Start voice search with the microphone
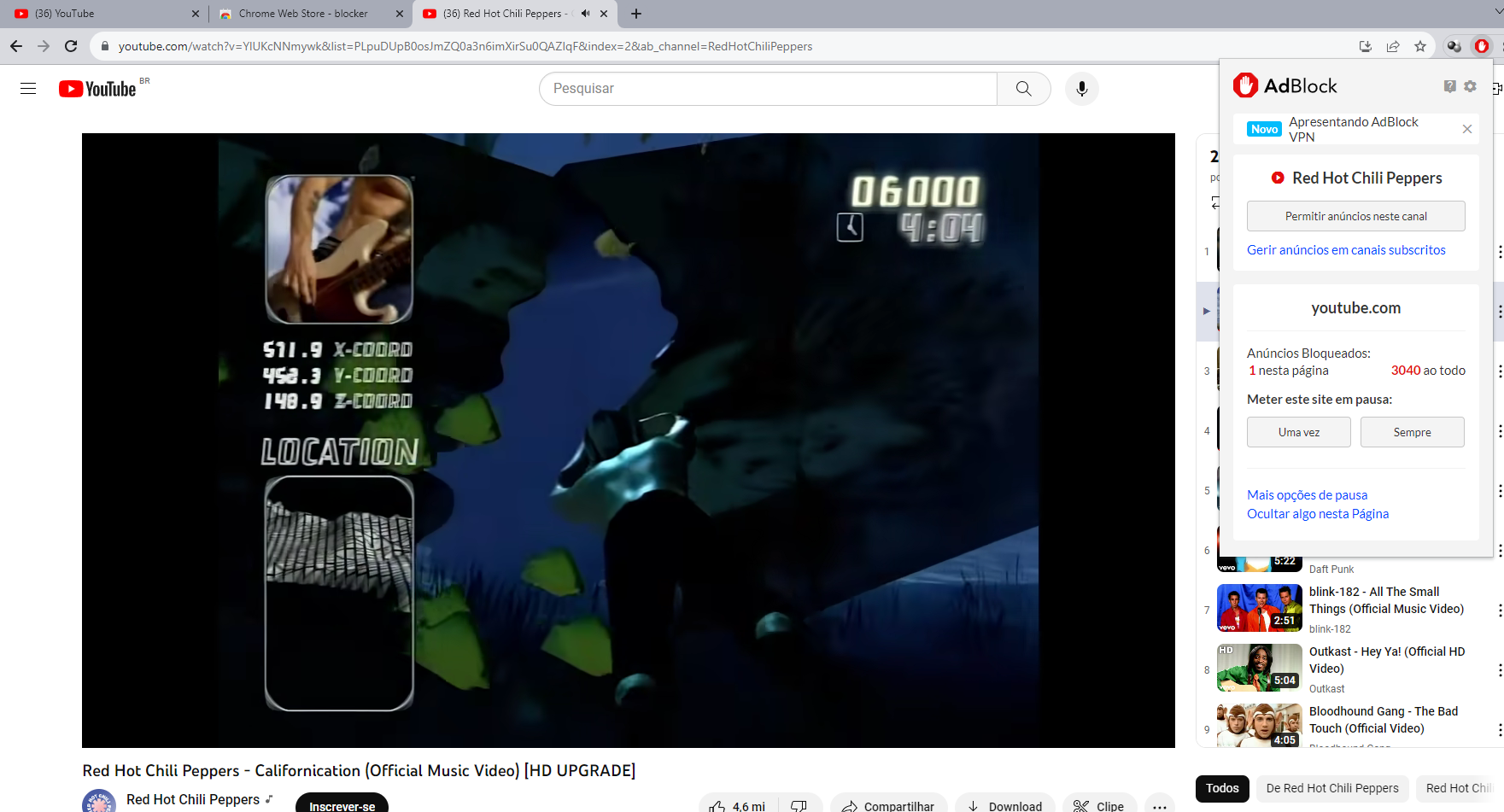 click(x=1081, y=89)
